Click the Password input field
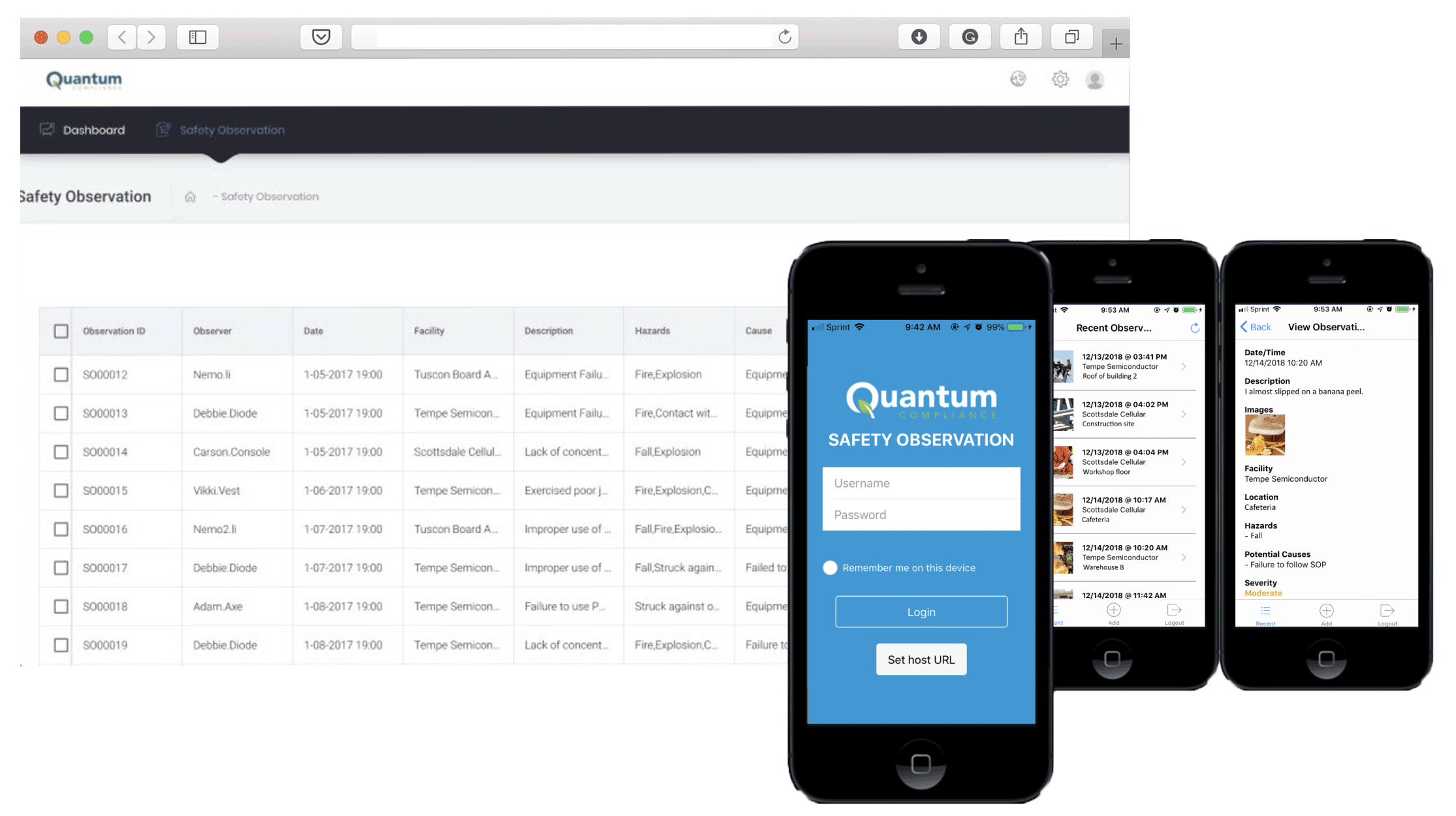1456x816 pixels. click(920, 515)
